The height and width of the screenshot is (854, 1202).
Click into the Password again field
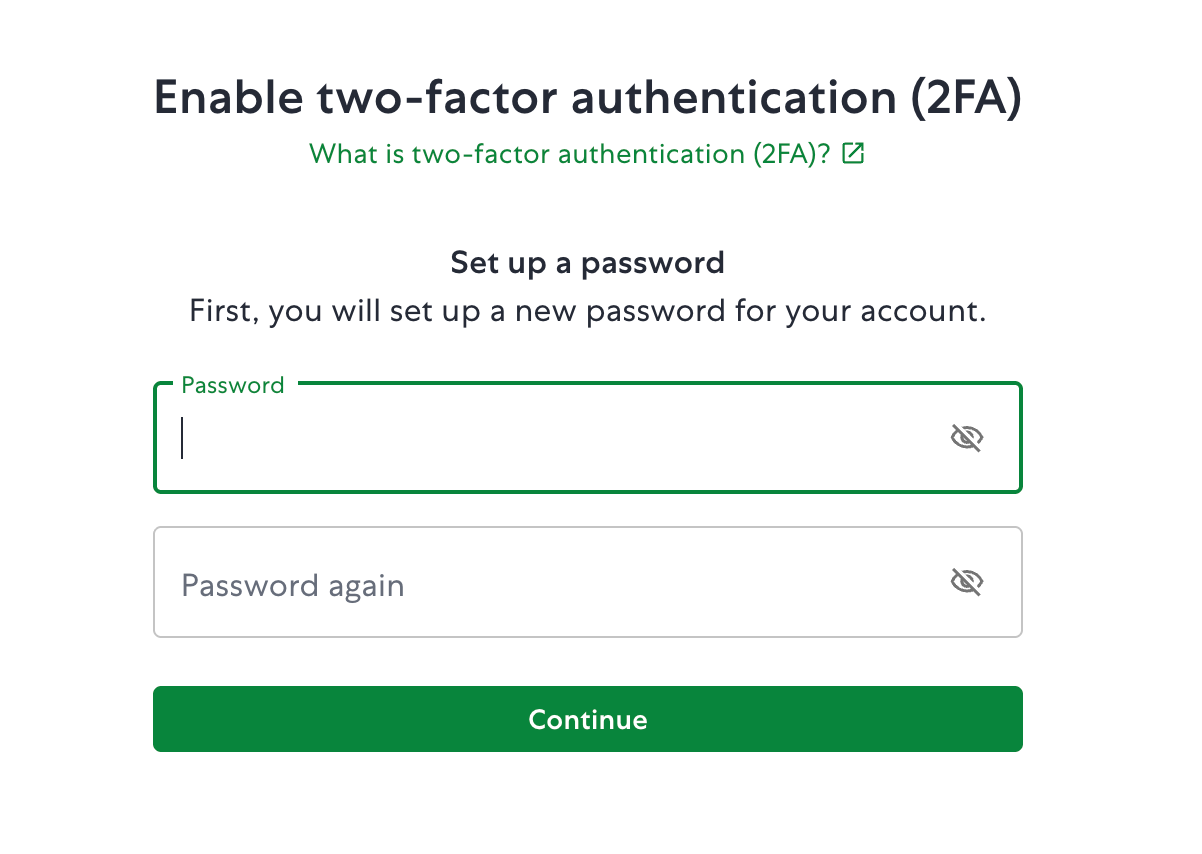click(560, 582)
